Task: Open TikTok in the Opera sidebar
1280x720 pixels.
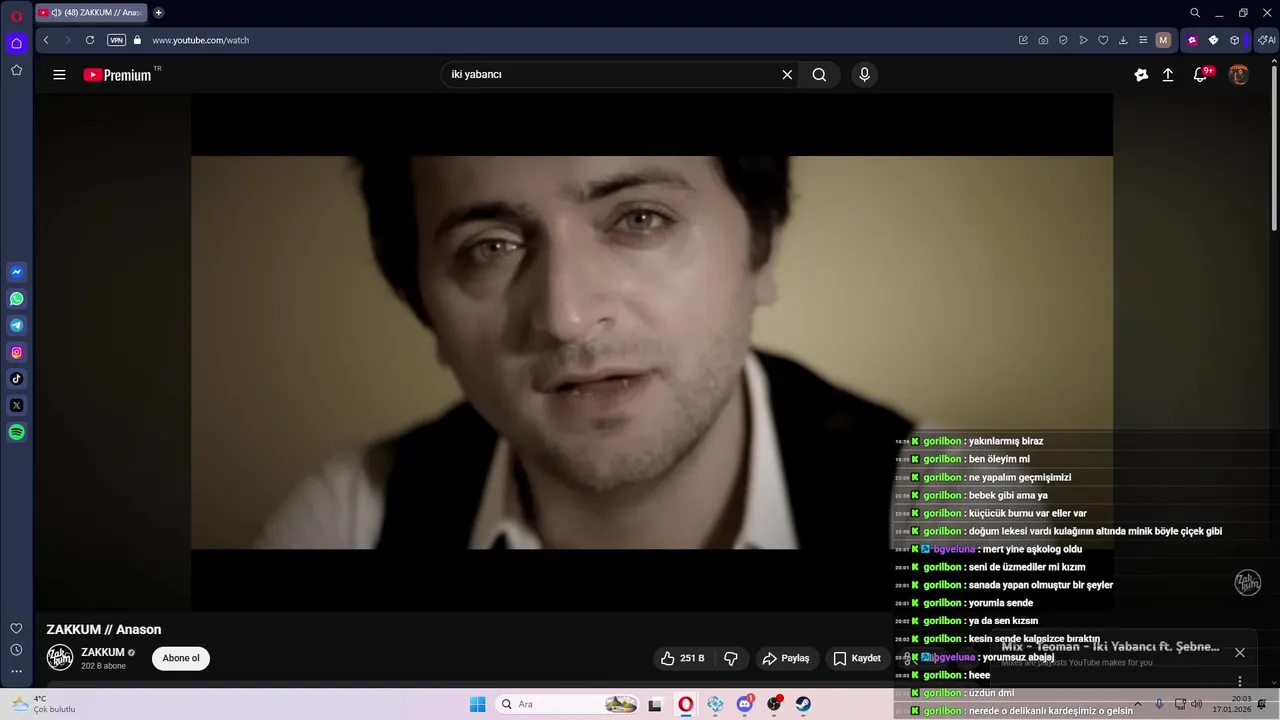Action: pos(17,379)
